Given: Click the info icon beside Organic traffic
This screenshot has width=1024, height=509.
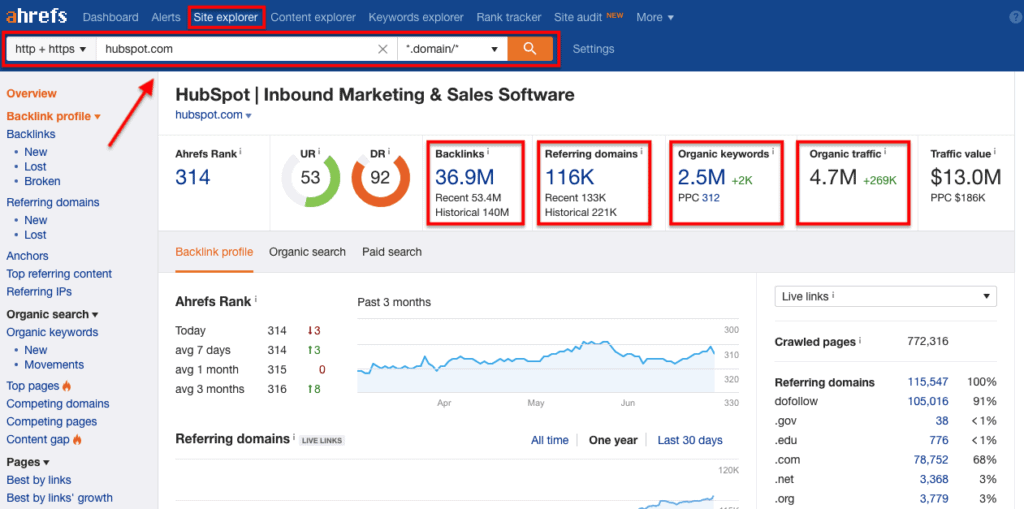Looking at the screenshot, I should coord(885,152).
